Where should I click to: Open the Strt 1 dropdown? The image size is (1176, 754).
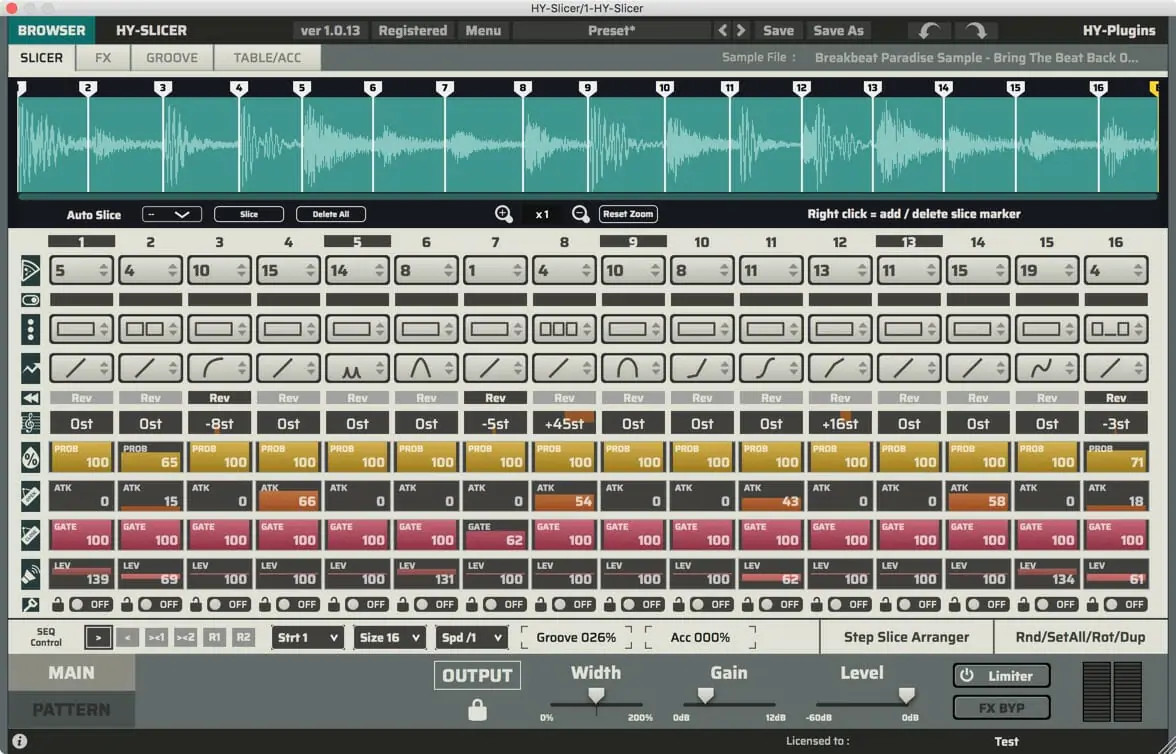308,637
